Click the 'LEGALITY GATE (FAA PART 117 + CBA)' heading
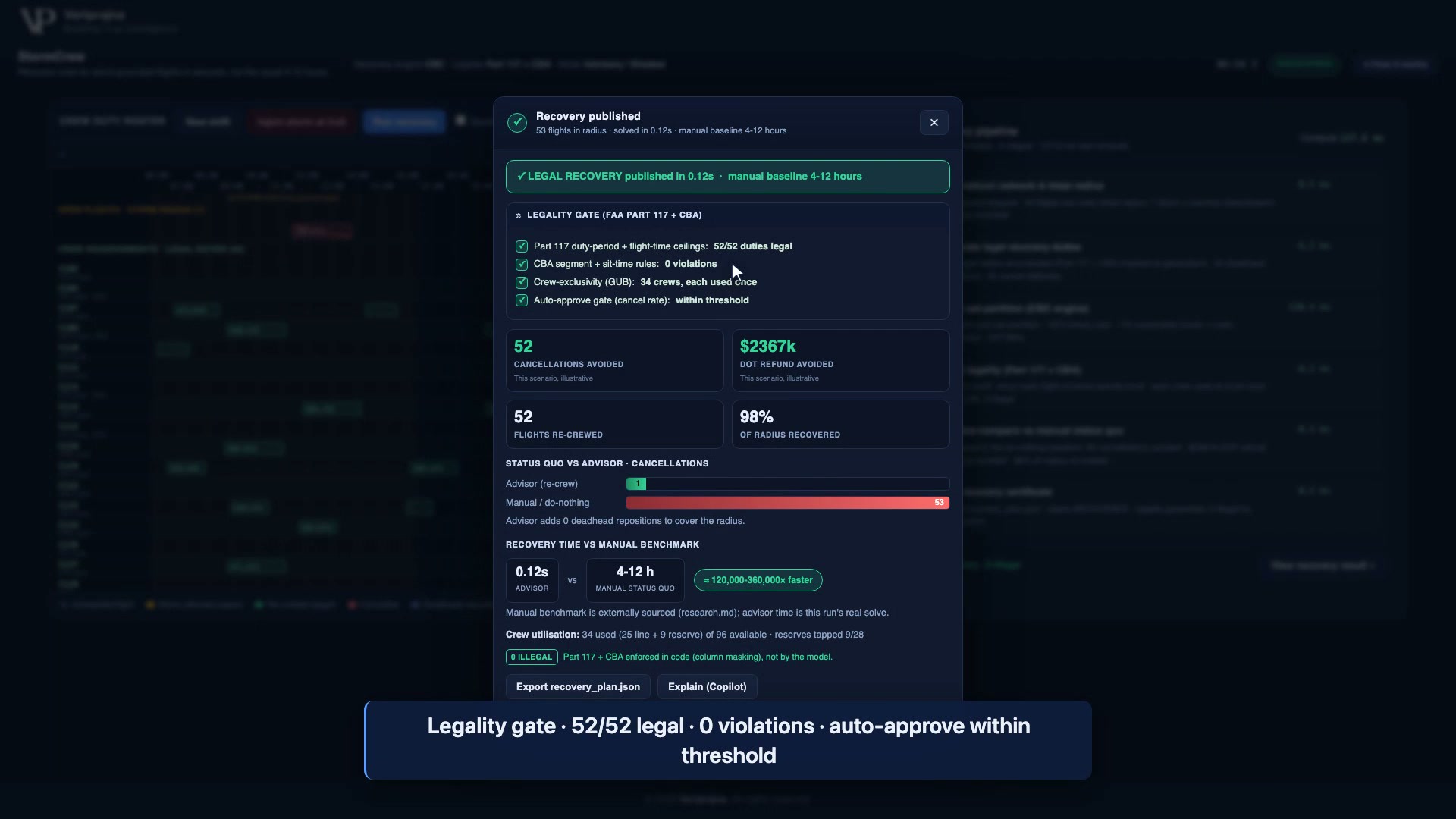This screenshot has height=819, width=1456. coord(614,215)
